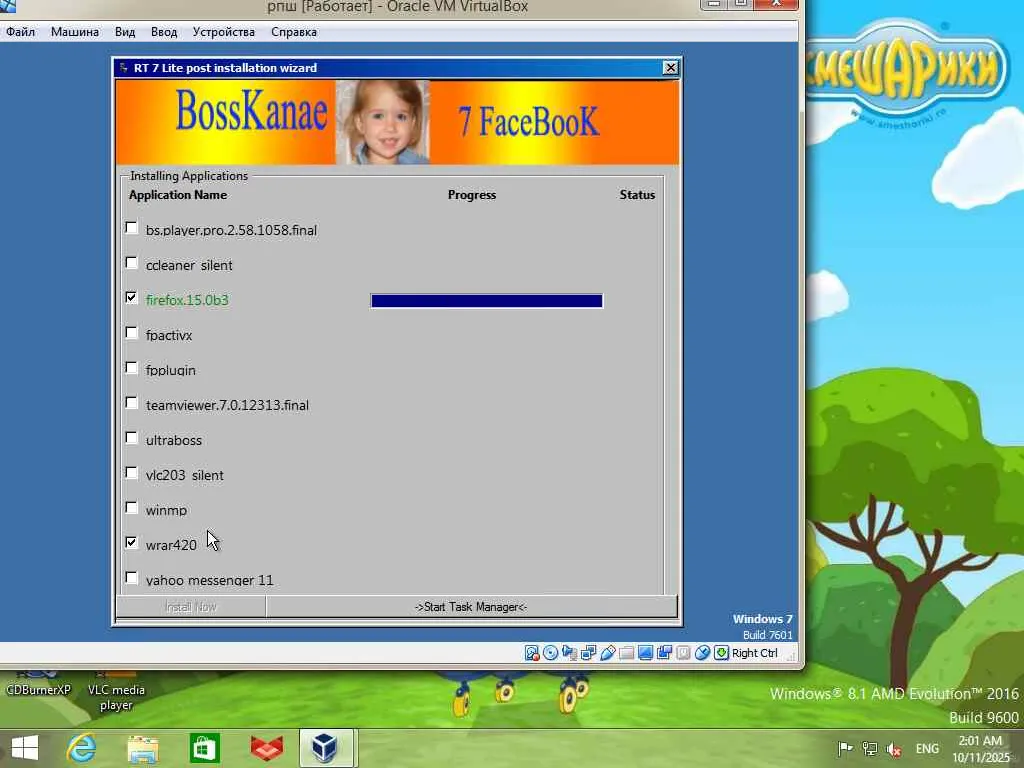This screenshot has width=1024, height=768.
Task: Click the grayed CPU icon in VirtualBox status bar
Action: (x=683, y=653)
